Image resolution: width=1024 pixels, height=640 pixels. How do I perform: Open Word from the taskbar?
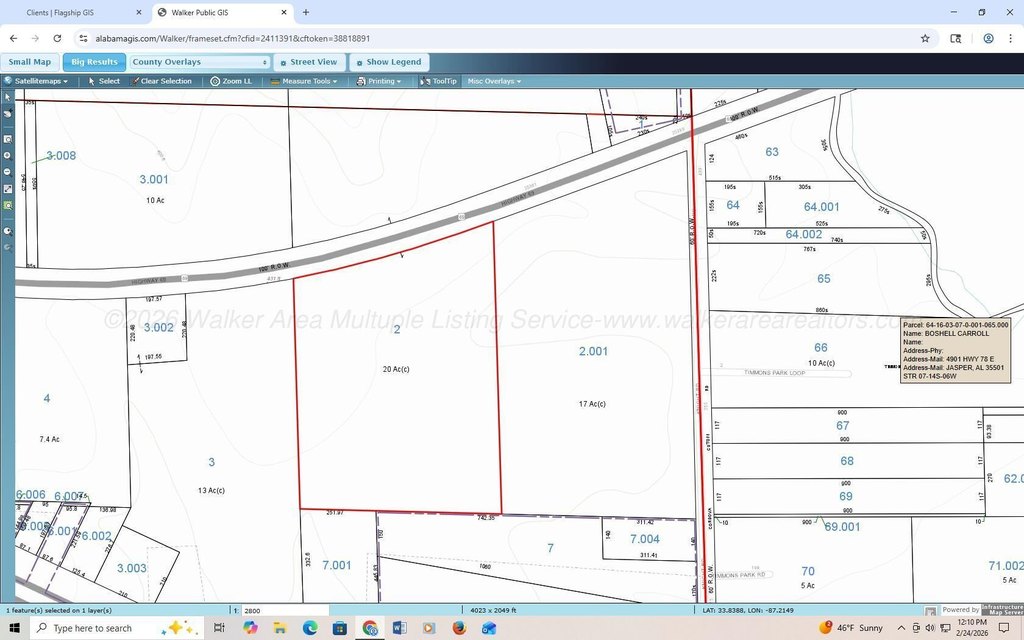coord(399,628)
